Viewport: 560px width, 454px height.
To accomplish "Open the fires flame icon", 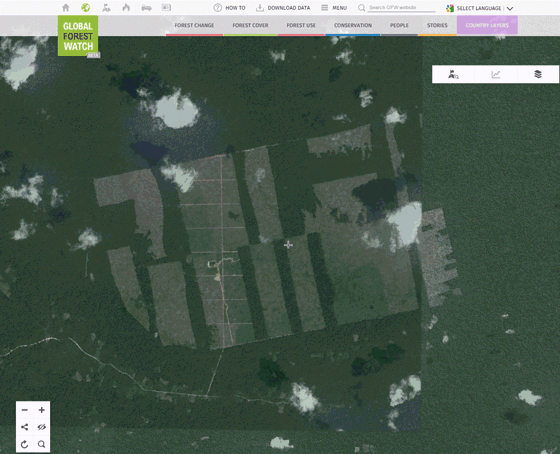I will (126, 8).
